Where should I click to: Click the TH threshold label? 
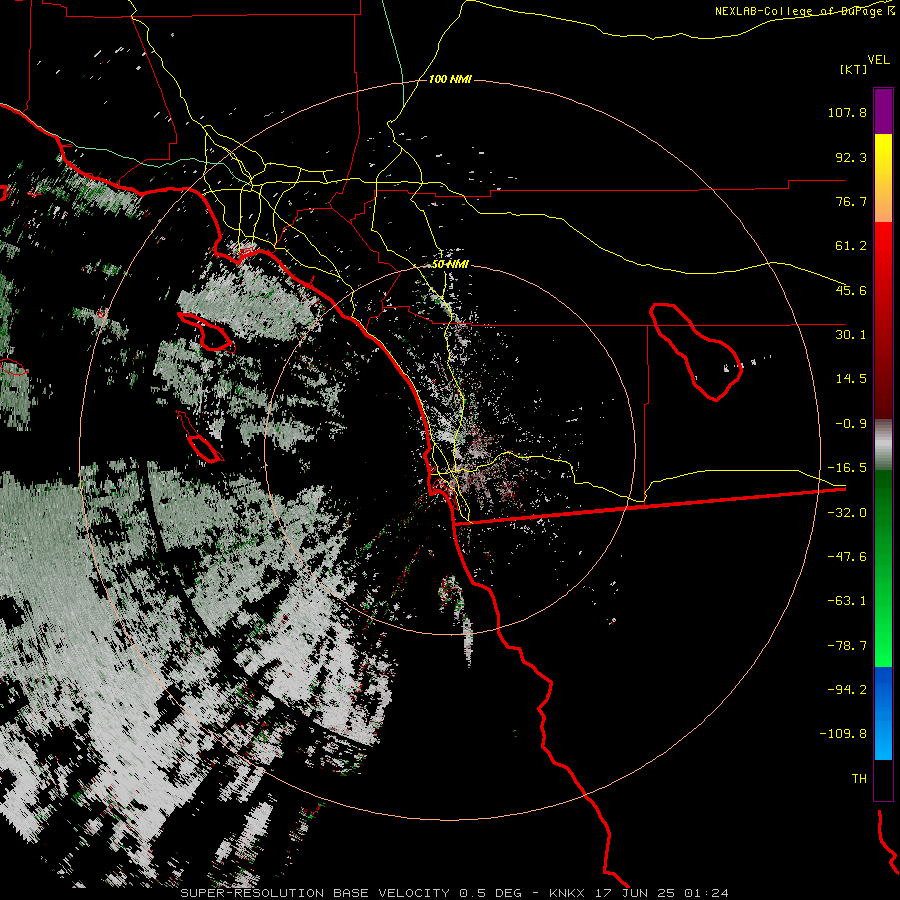859,779
